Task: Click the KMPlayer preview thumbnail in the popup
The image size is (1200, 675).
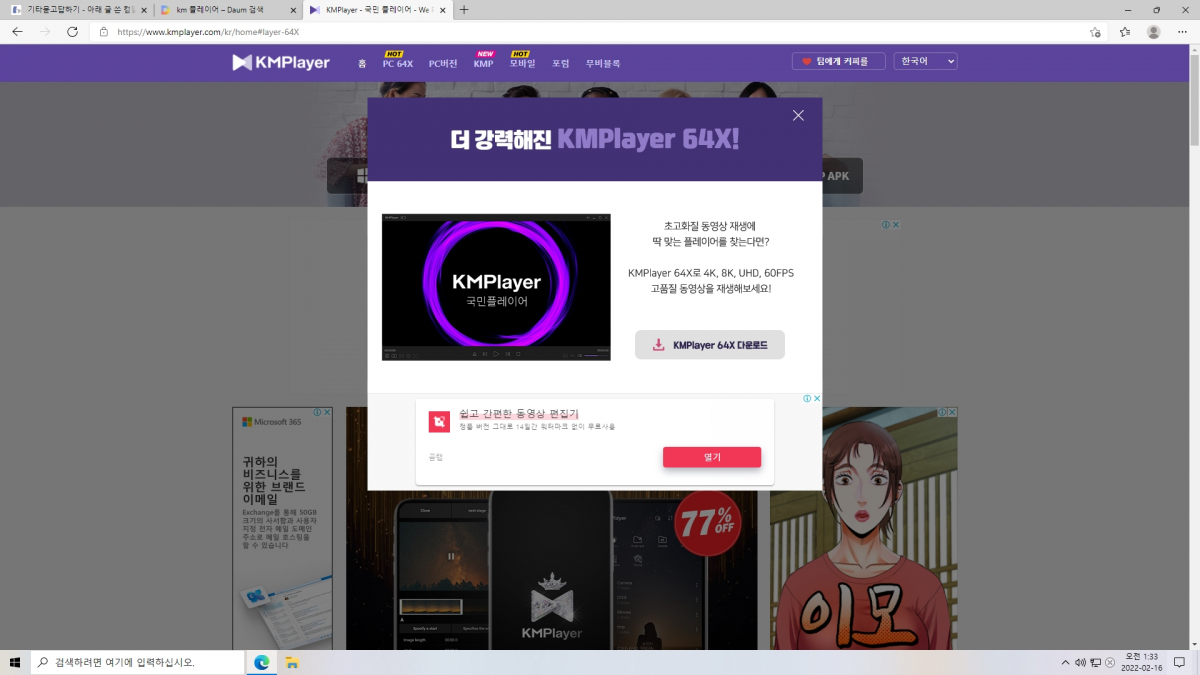Action: click(x=496, y=287)
